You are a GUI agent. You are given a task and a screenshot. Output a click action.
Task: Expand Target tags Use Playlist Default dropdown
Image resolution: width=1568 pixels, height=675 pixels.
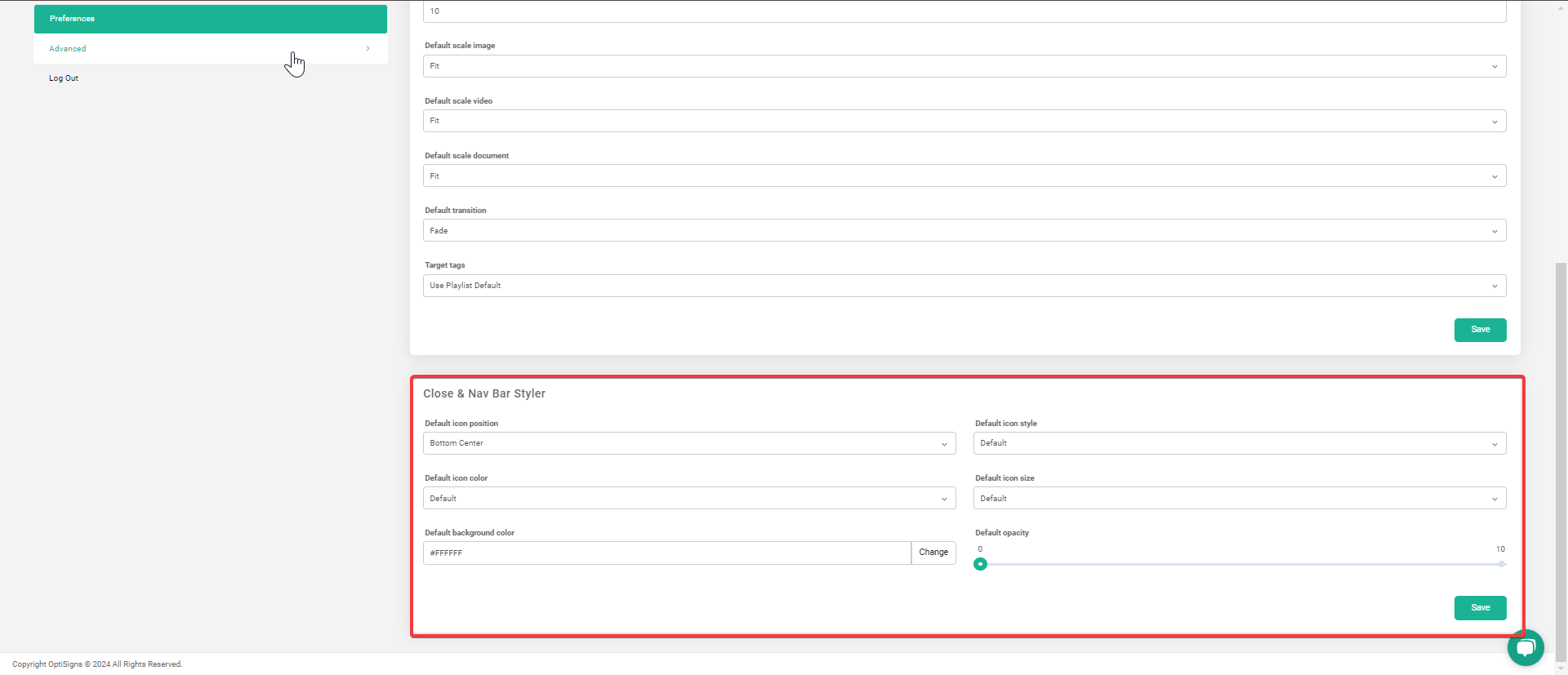(964, 286)
